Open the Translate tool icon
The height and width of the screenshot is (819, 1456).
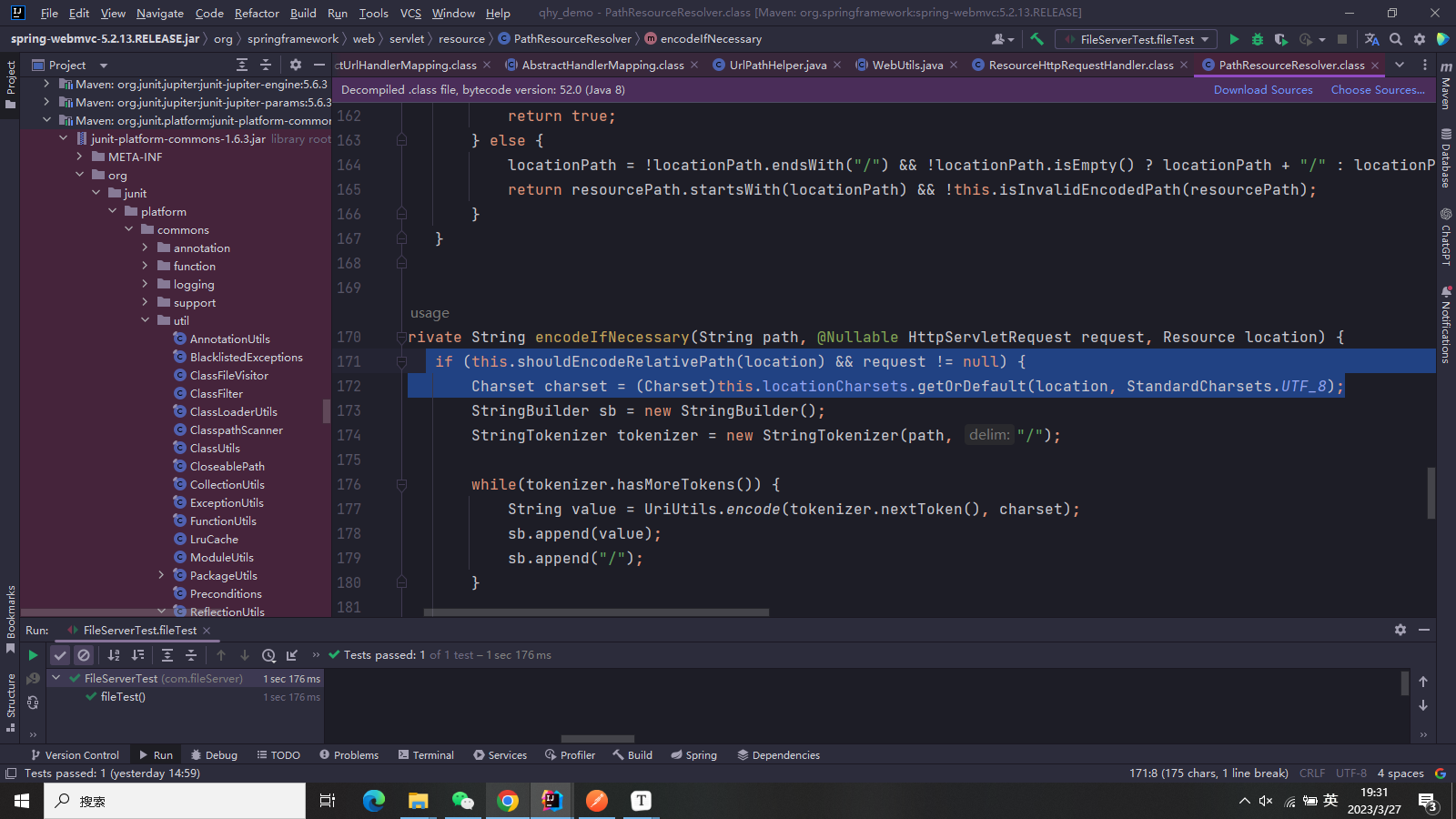[1371, 39]
